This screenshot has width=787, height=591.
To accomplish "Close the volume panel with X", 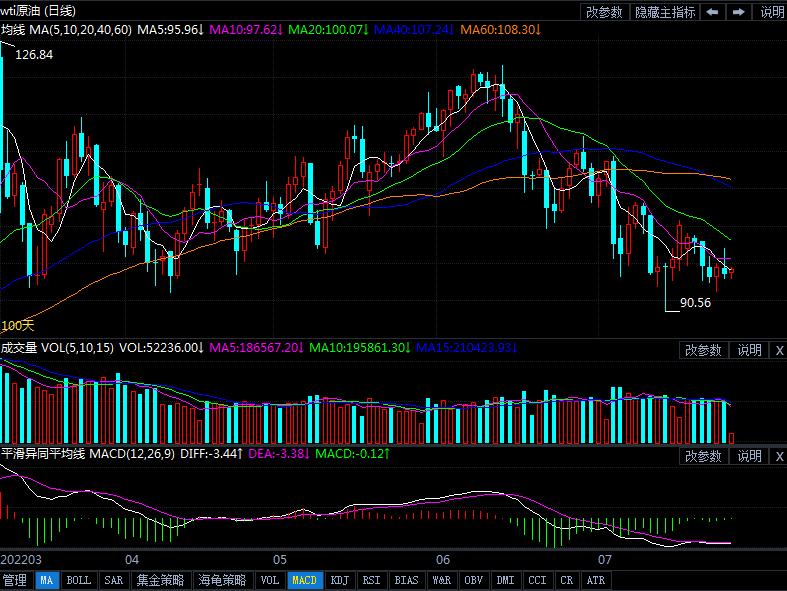I will pyautogui.click(x=779, y=350).
